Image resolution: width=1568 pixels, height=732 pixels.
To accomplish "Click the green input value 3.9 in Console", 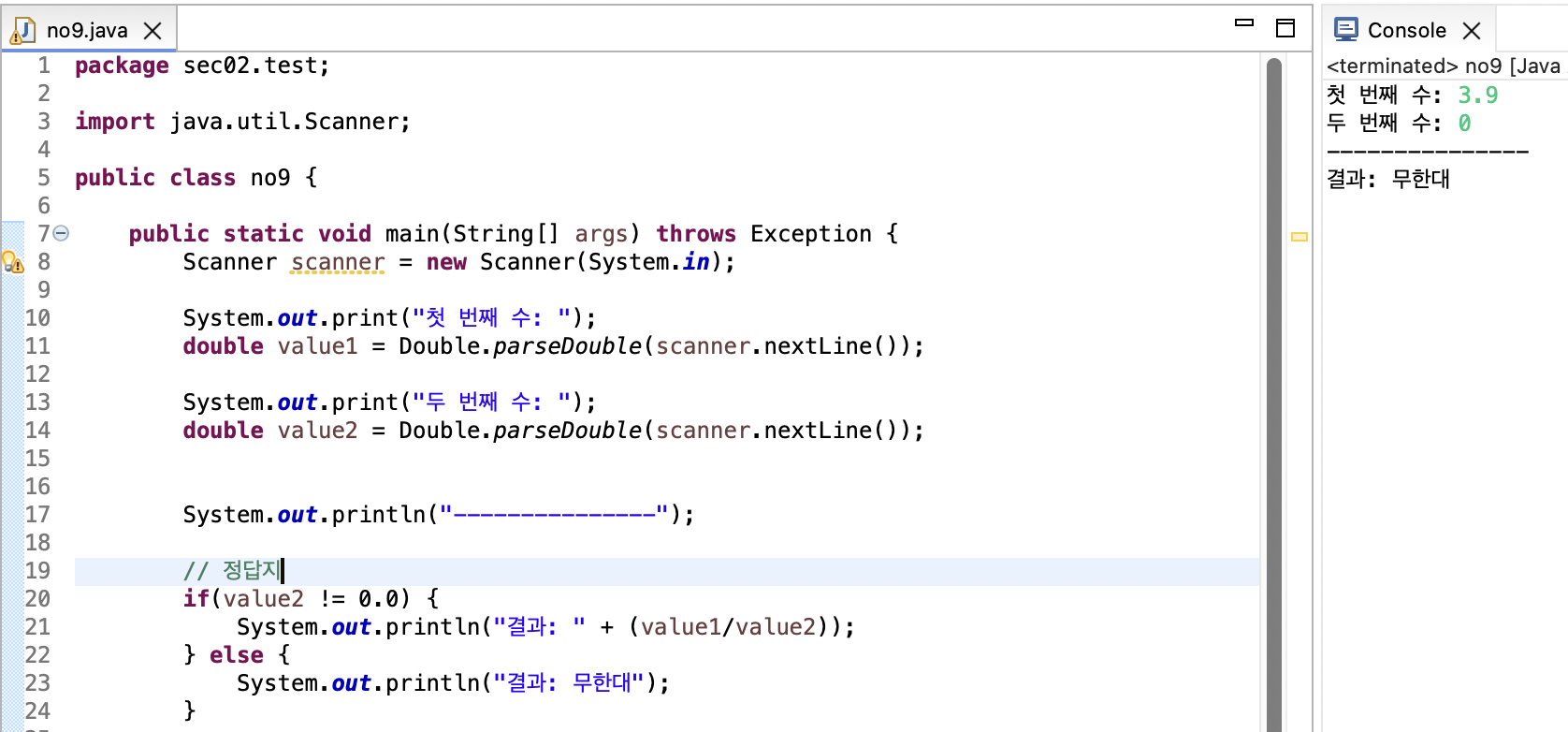I will pos(1478,95).
